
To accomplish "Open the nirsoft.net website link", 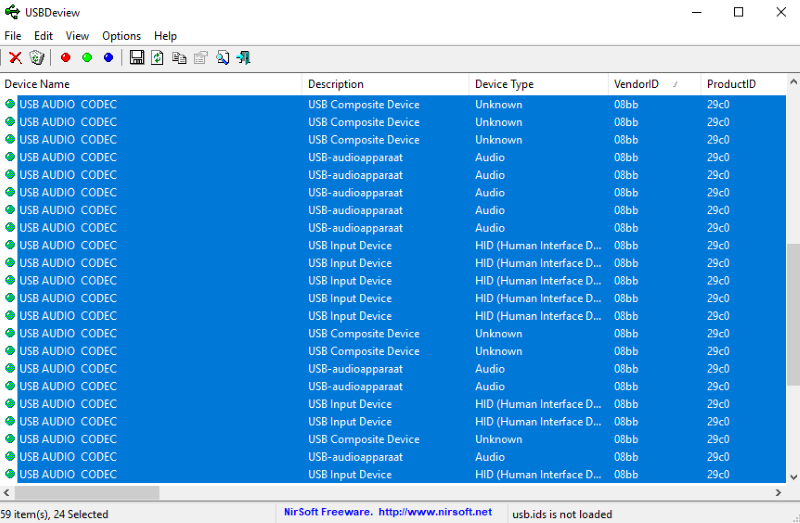I will click(435, 513).
